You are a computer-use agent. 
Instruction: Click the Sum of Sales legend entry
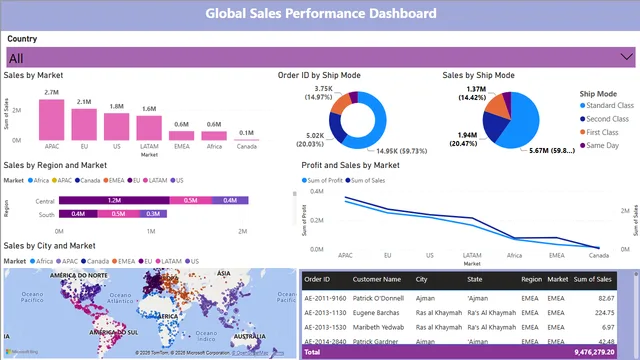click(365, 180)
